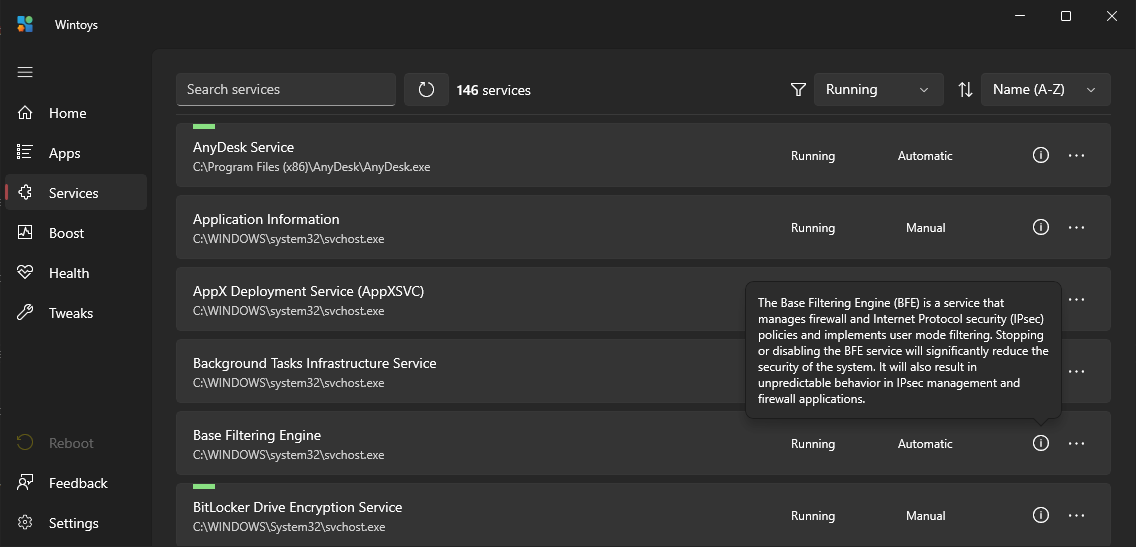The image size is (1136, 547).
Task: Show info for Application Information service
Action: coord(1040,227)
